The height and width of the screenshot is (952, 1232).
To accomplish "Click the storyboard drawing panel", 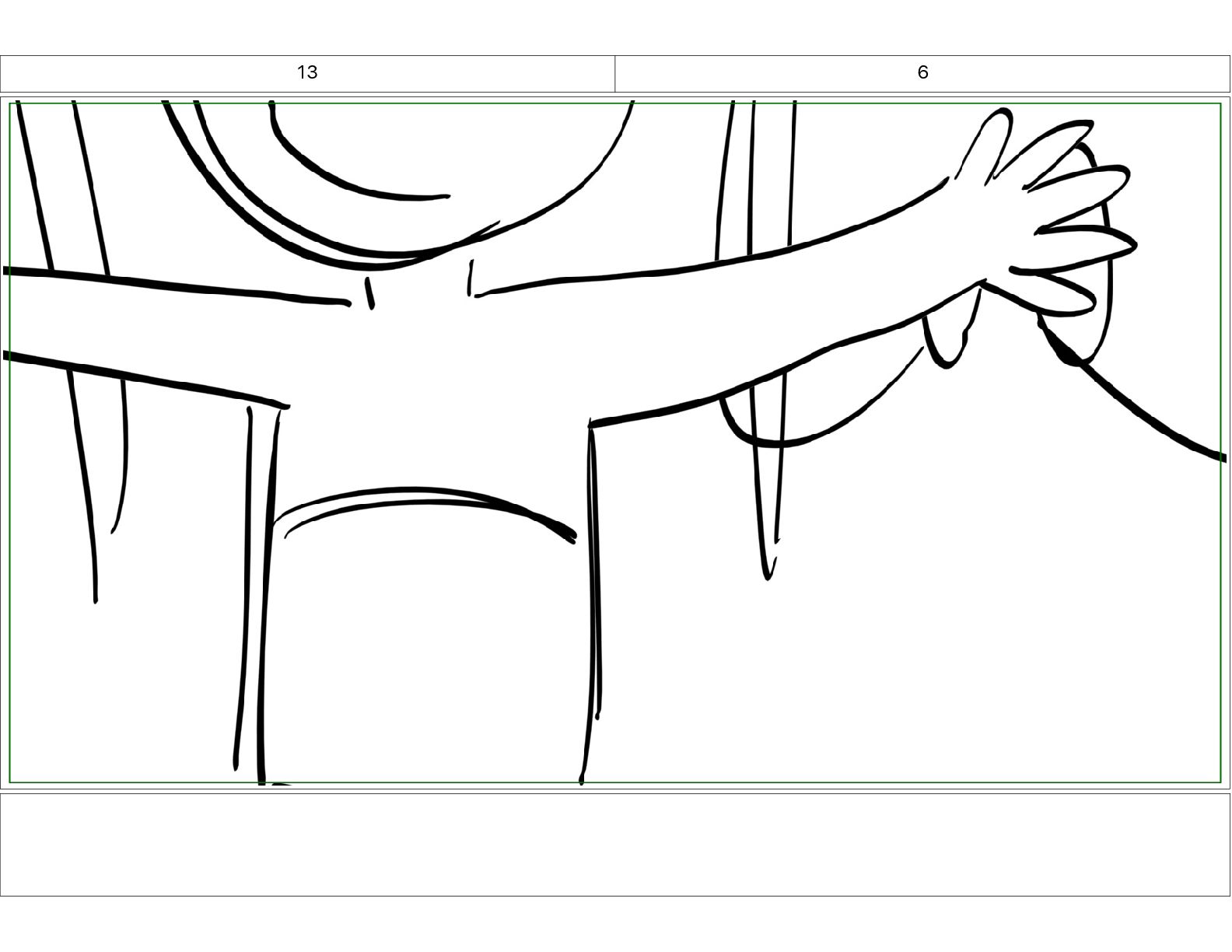I will [x=615, y=443].
